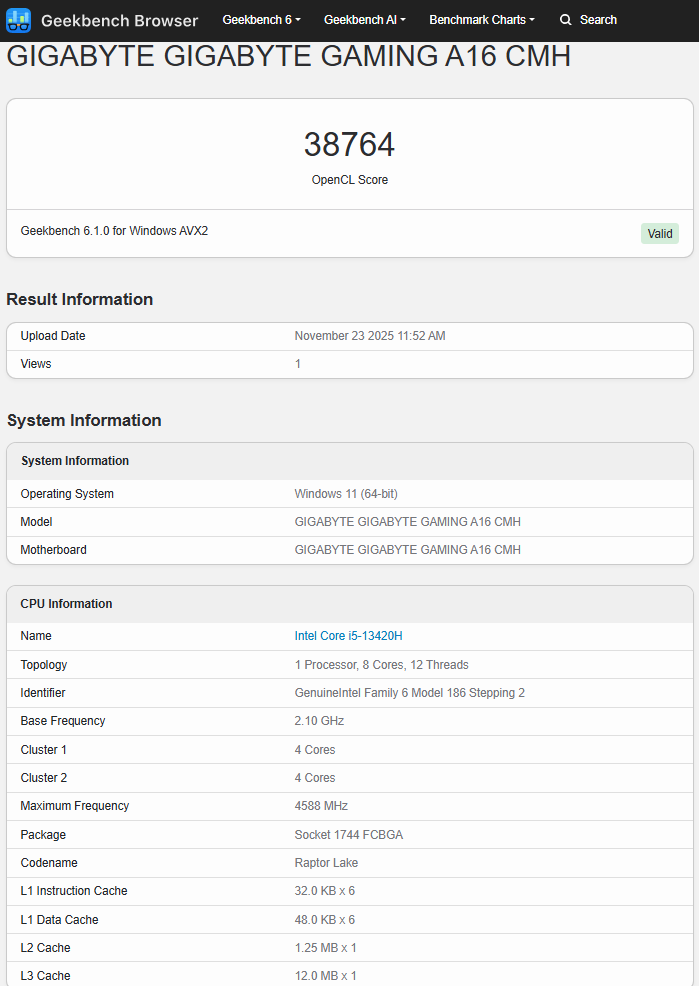Select the Motherboard row GIGABYTE value
Viewport: 699px width, 986px height.
click(407, 550)
